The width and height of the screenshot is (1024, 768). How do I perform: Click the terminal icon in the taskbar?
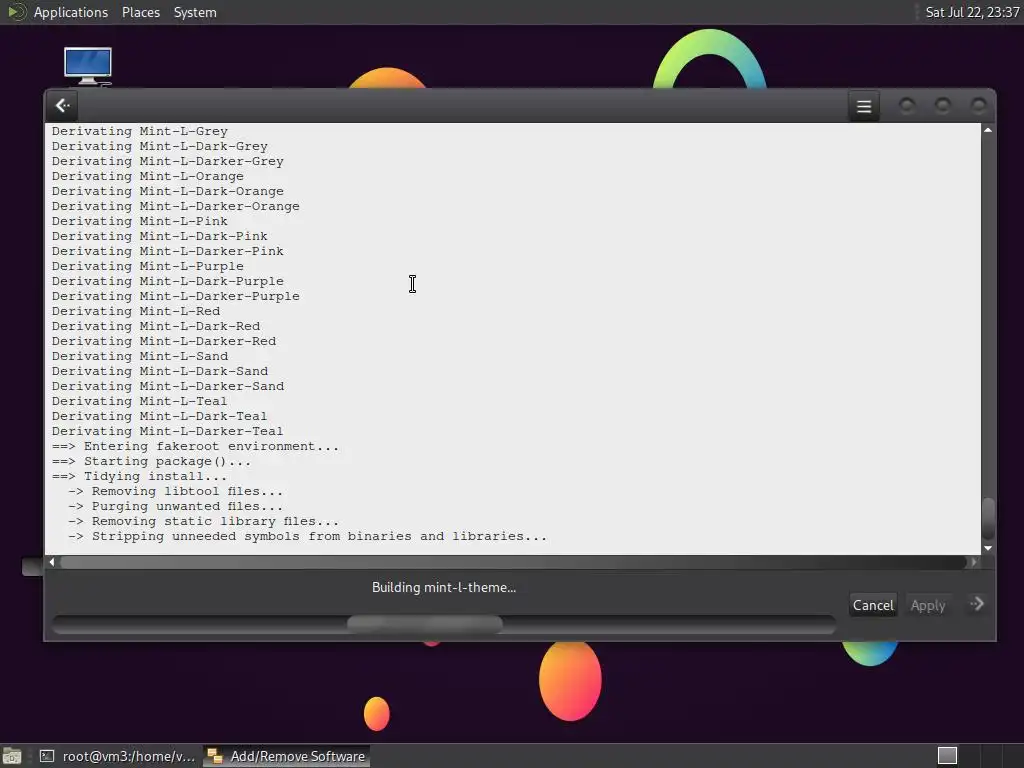coord(46,756)
